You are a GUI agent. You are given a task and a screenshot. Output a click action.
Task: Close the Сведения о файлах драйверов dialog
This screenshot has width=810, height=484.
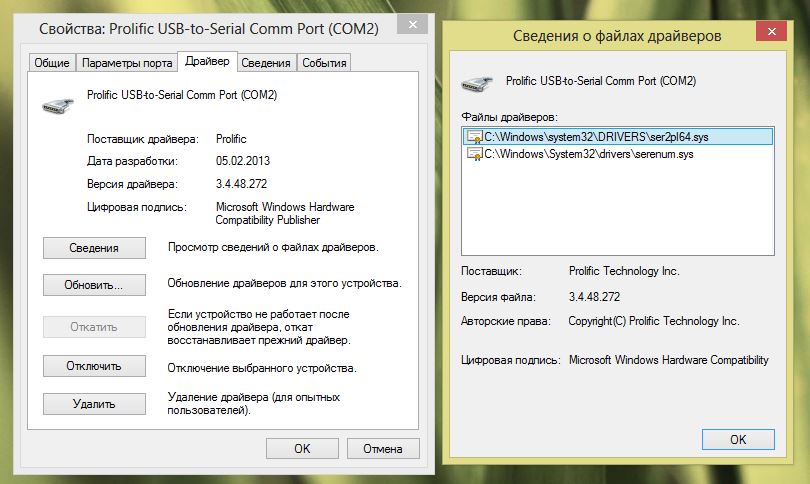(x=771, y=31)
